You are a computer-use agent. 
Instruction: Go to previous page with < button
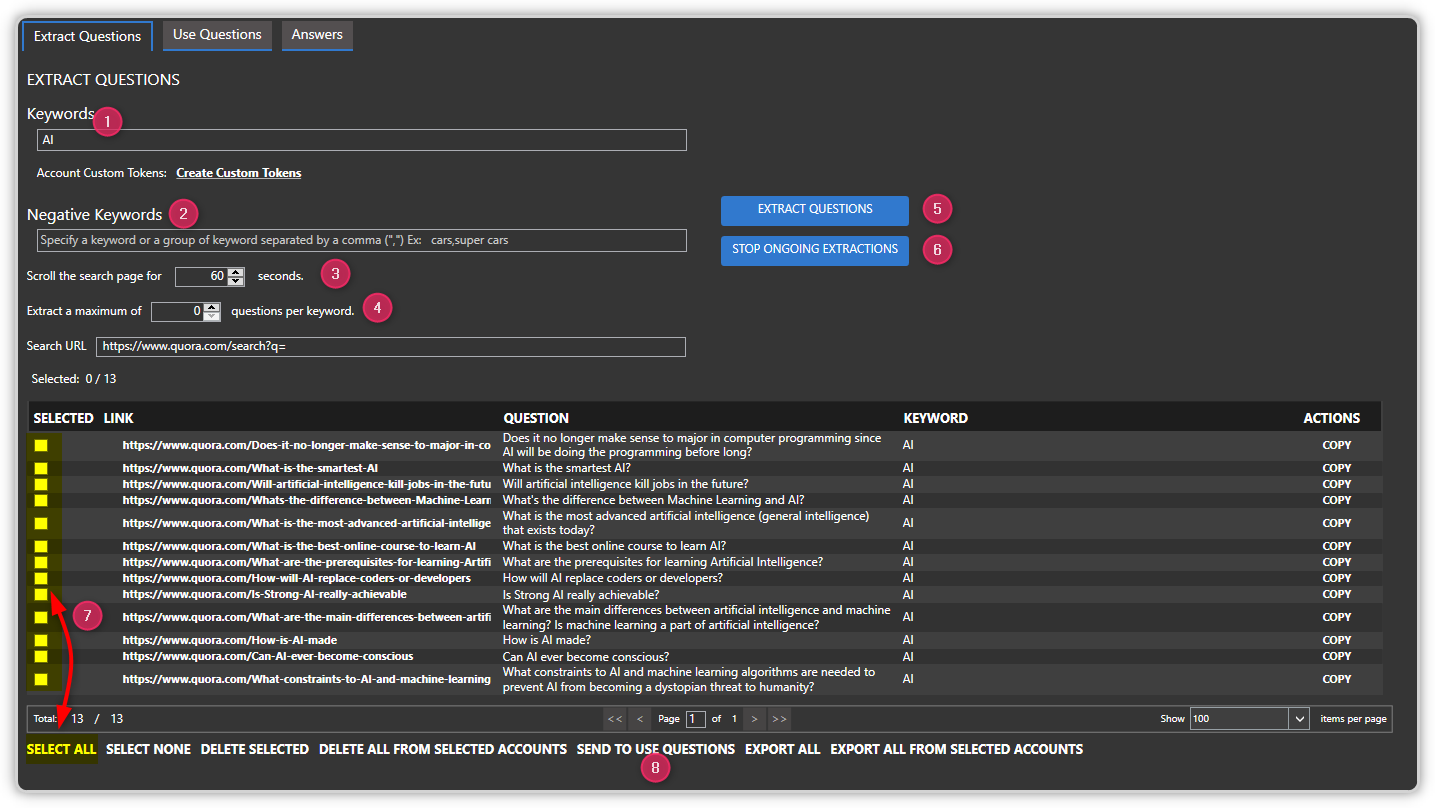point(641,719)
